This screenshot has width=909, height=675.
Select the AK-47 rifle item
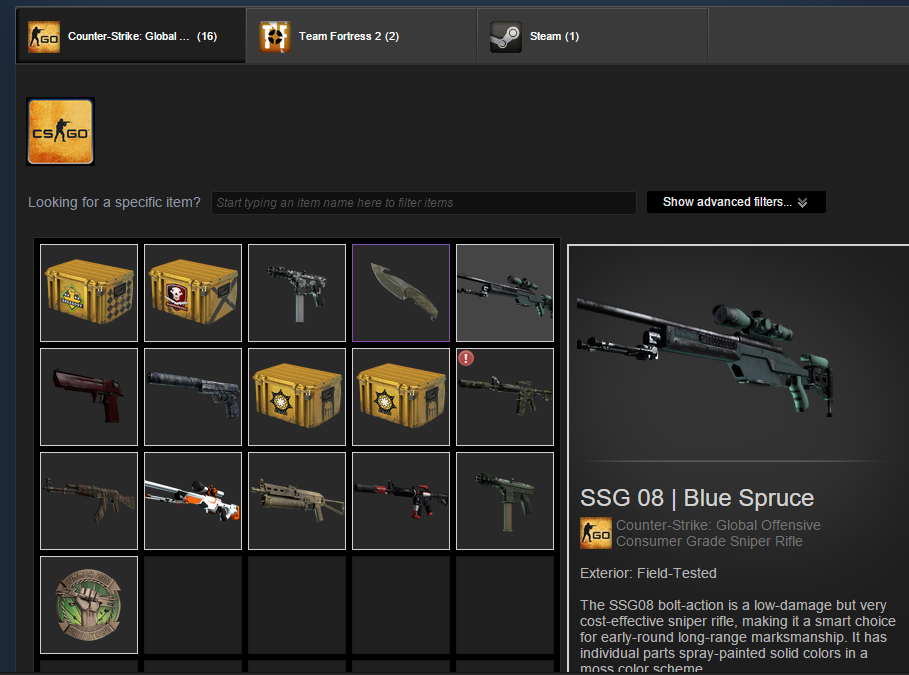pos(89,501)
